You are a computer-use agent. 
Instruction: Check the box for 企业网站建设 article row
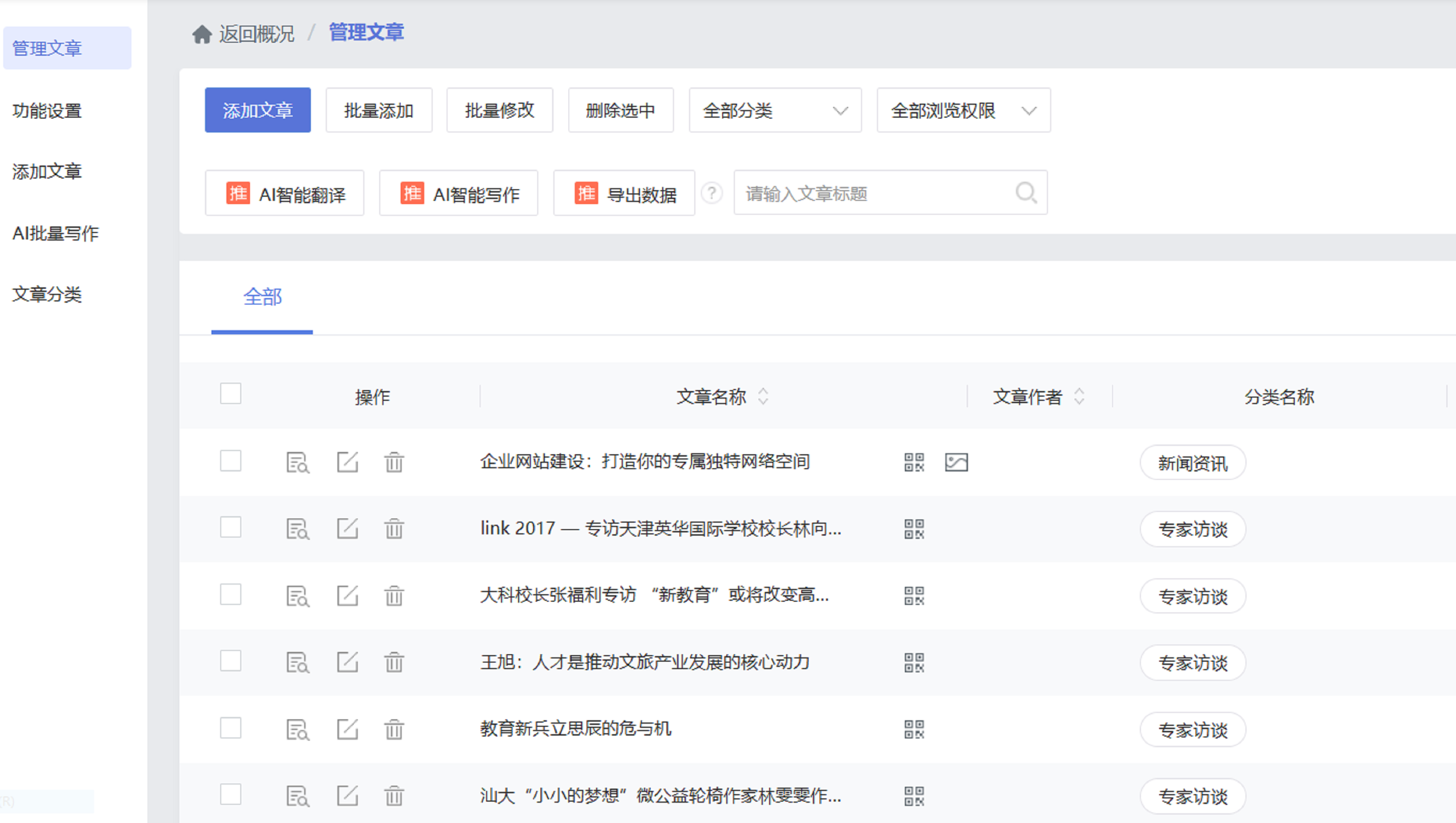tap(231, 461)
